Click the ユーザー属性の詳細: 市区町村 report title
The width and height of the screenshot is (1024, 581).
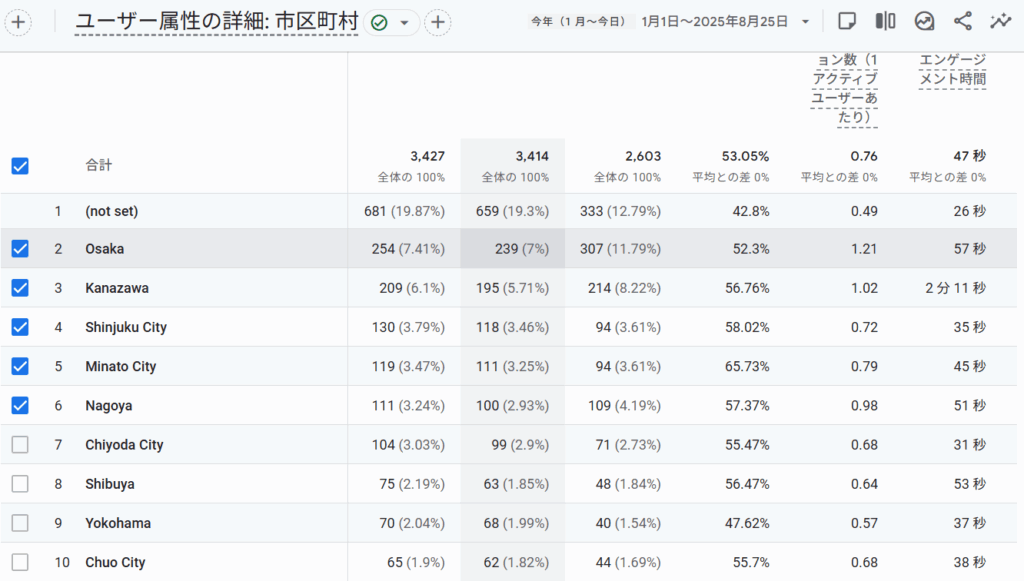(x=216, y=22)
